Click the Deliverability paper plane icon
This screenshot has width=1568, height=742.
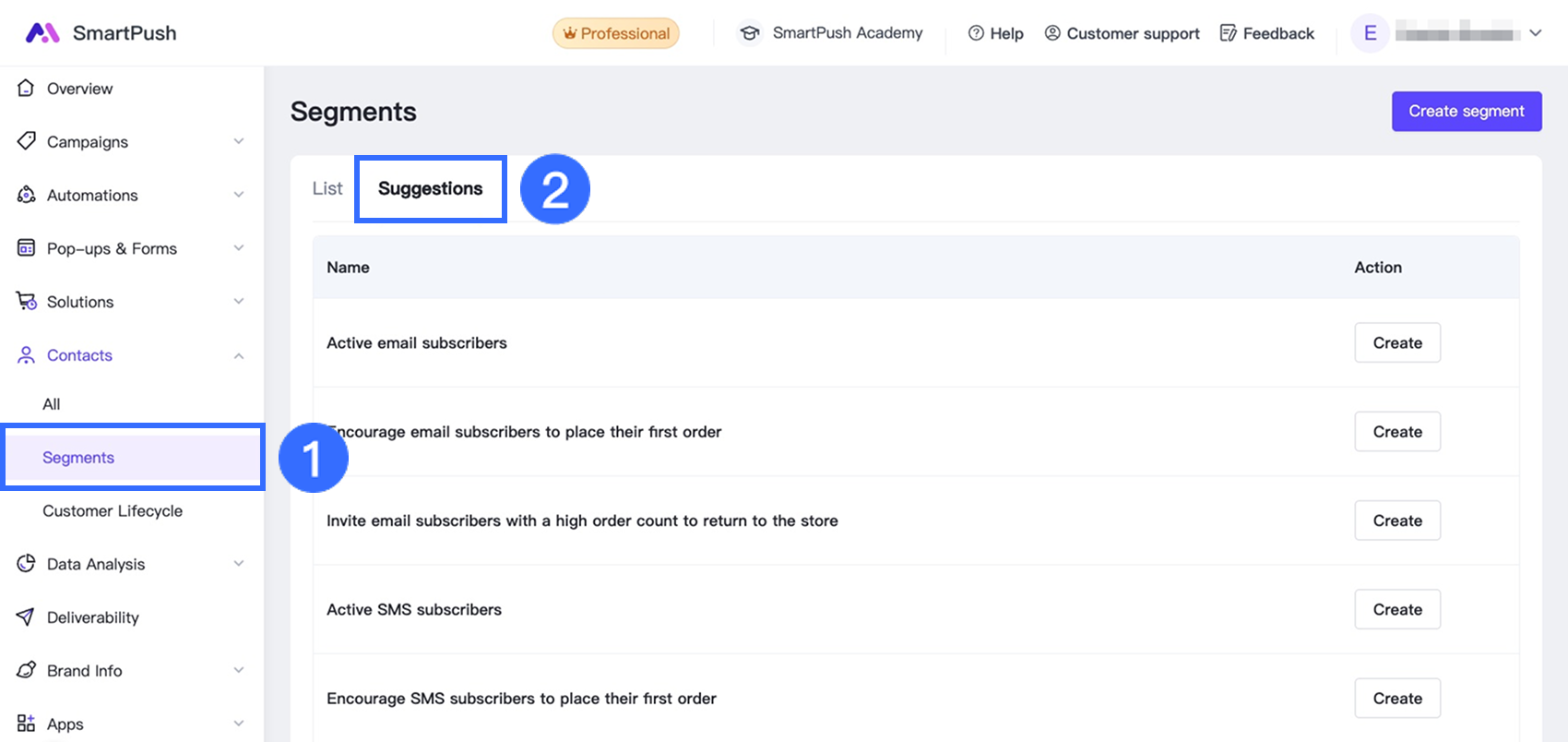tap(26, 617)
